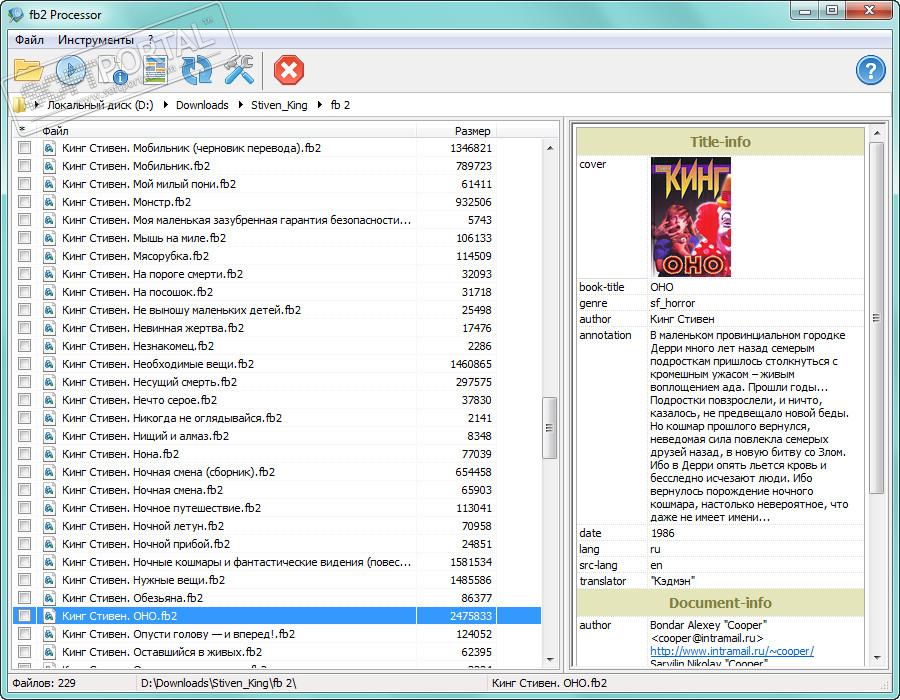Check the box for the selected ОНО.fb2 row

point(24,616)
